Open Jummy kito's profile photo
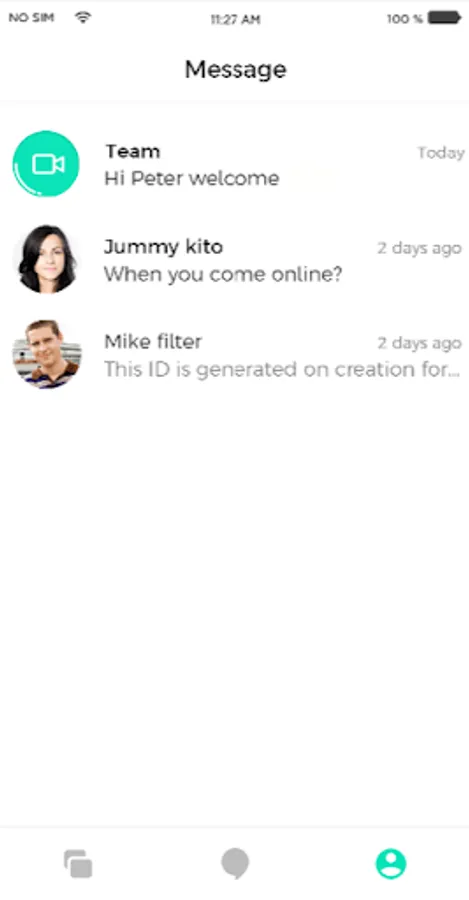Image resolution: width=469 pixels, height=900 pixels. tap(46, 259)
